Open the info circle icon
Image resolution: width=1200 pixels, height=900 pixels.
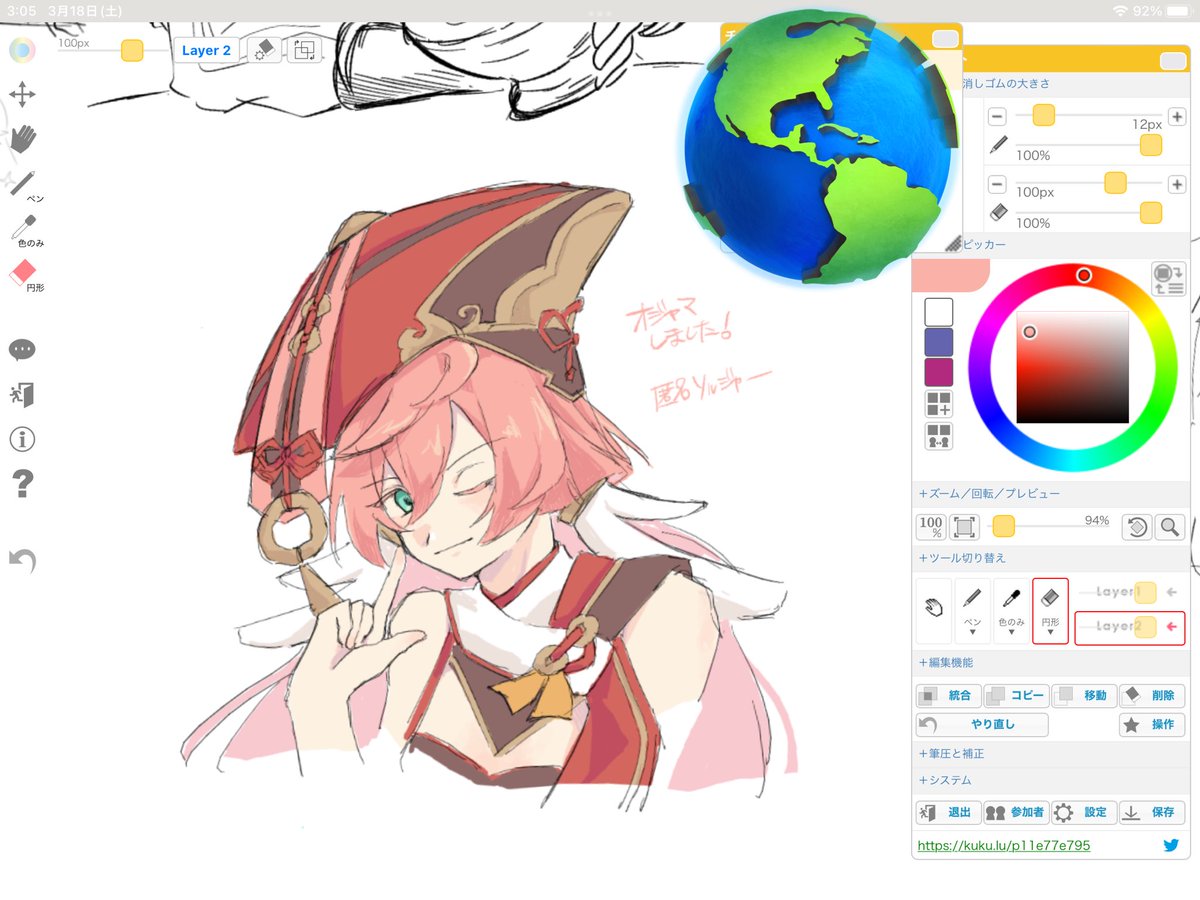click(x=22, y=439)
